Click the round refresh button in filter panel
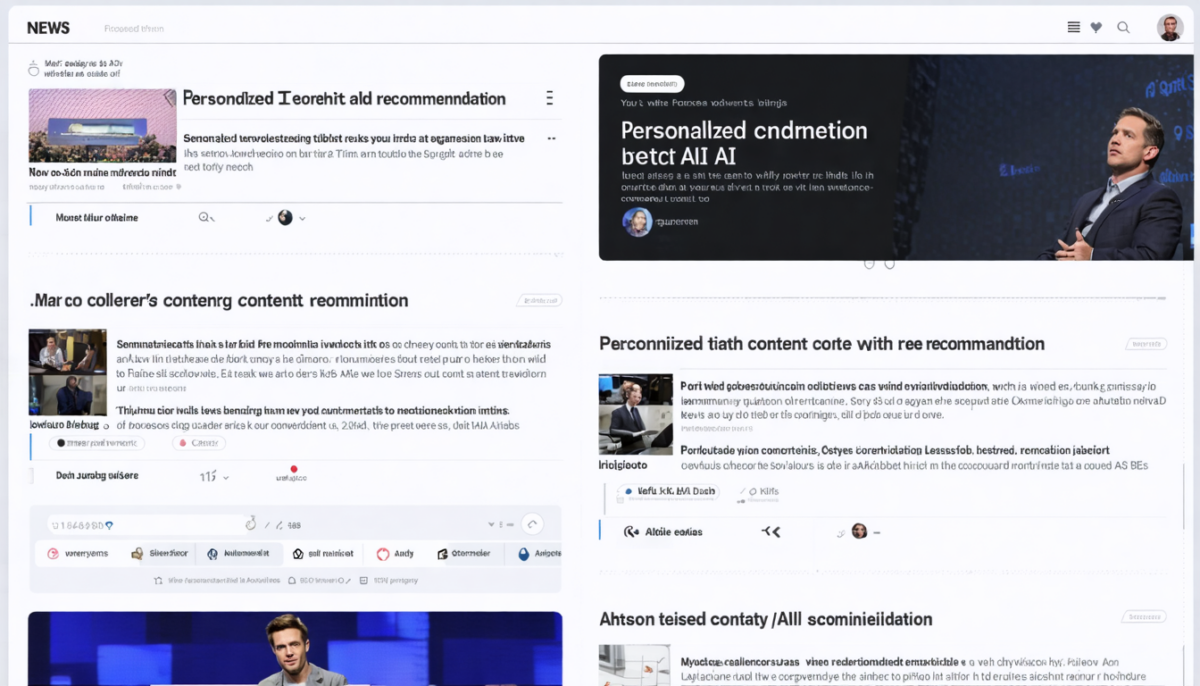 coord(532,523)
